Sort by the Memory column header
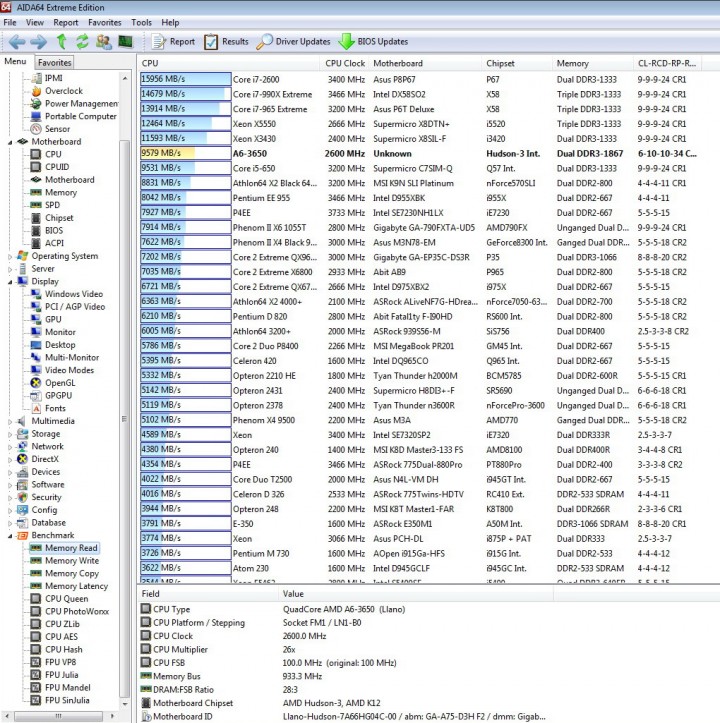720x723 pixels. [593, 64]
